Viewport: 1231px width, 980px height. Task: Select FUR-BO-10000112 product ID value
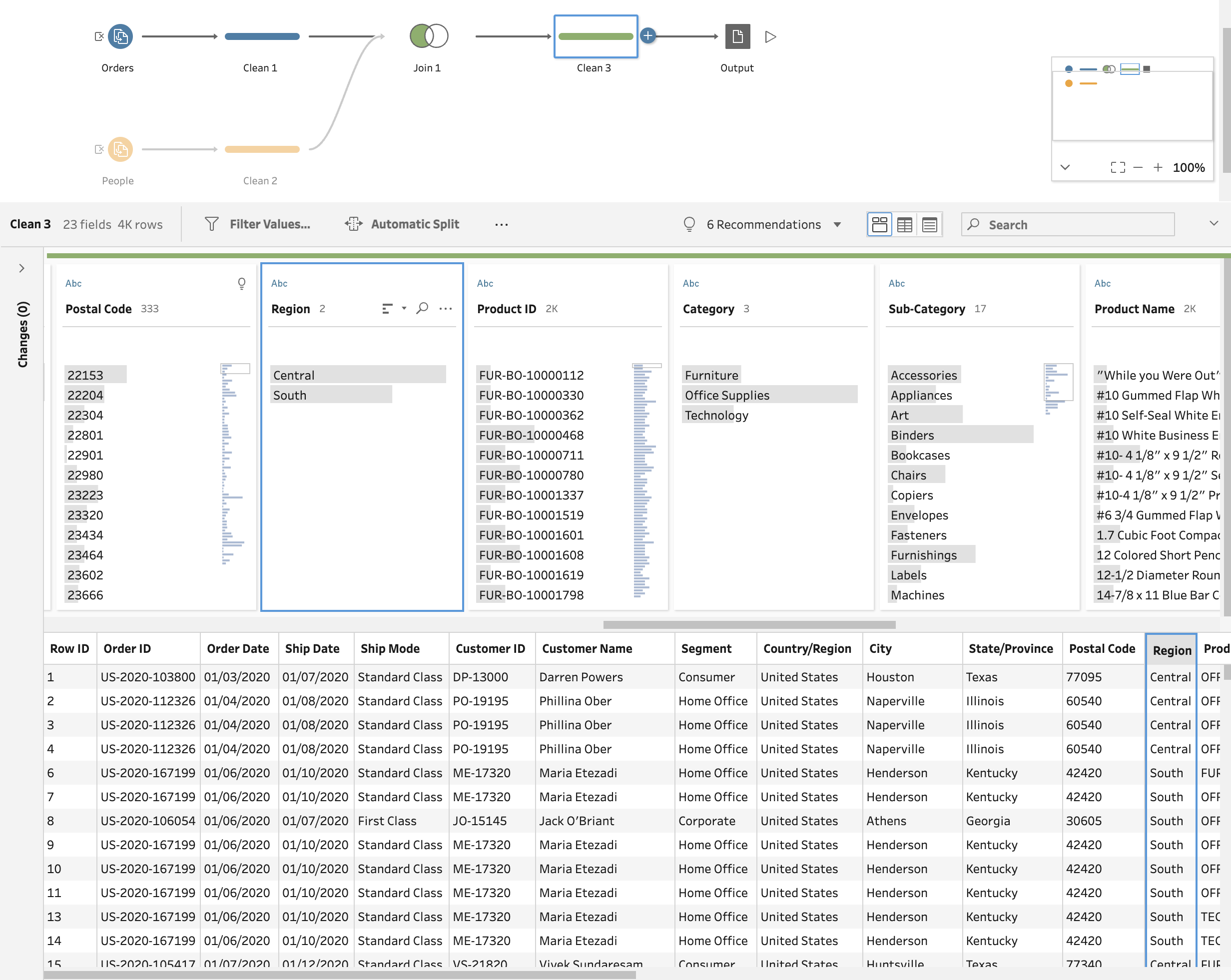click(532, 375)
